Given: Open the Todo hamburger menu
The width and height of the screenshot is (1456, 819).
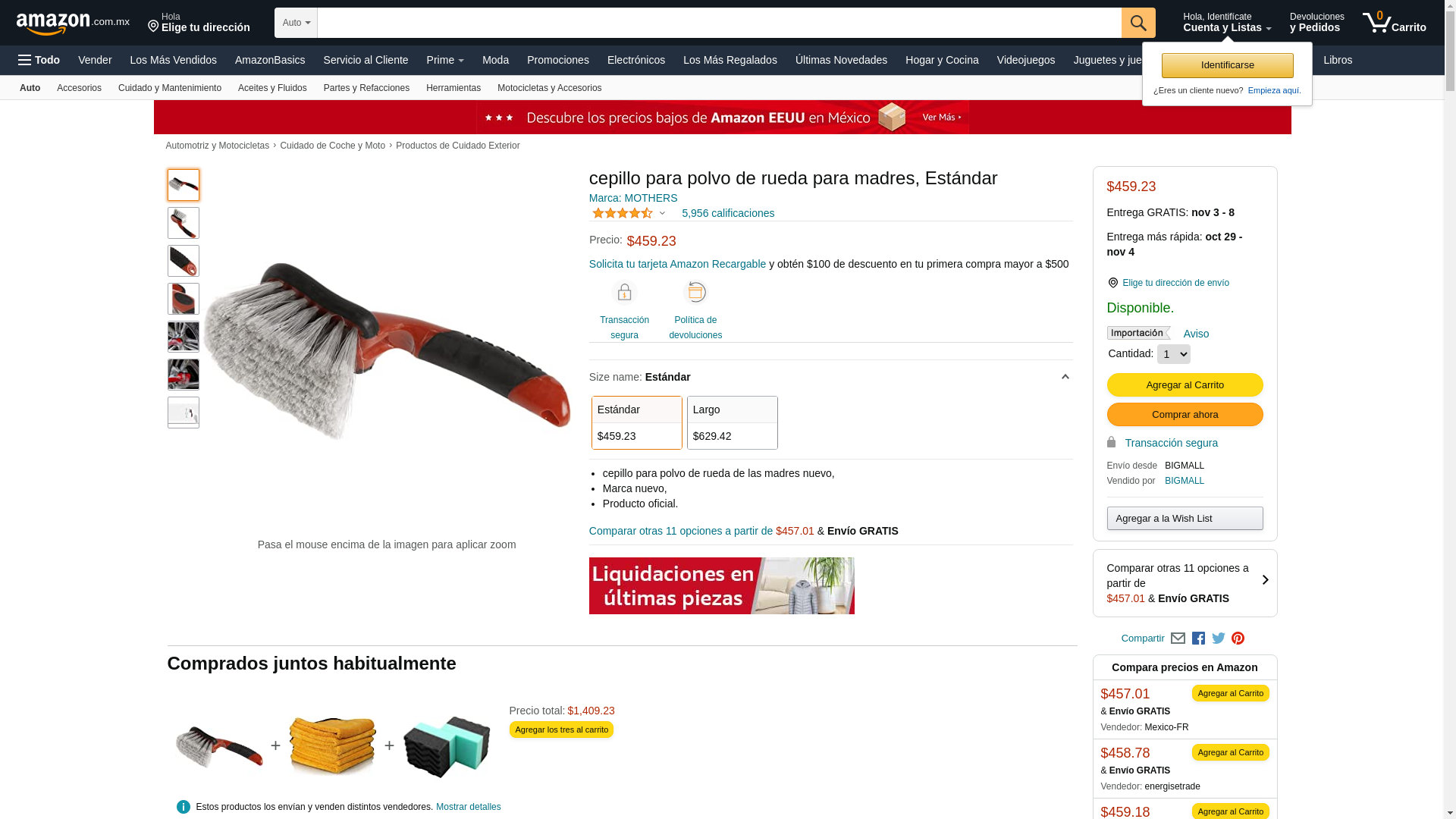Looking at the screenshot, I should click(39, 60).
